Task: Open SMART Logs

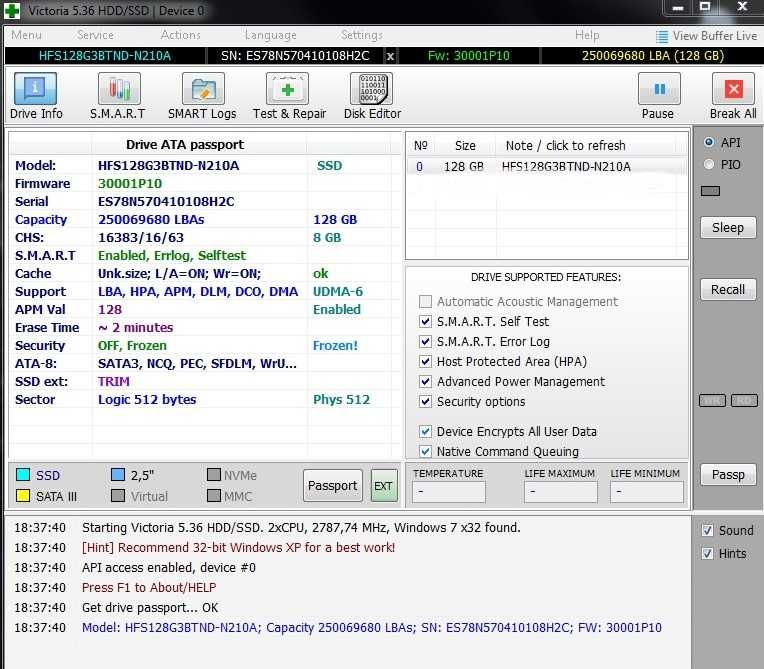Action: click(x=203, y=89)
